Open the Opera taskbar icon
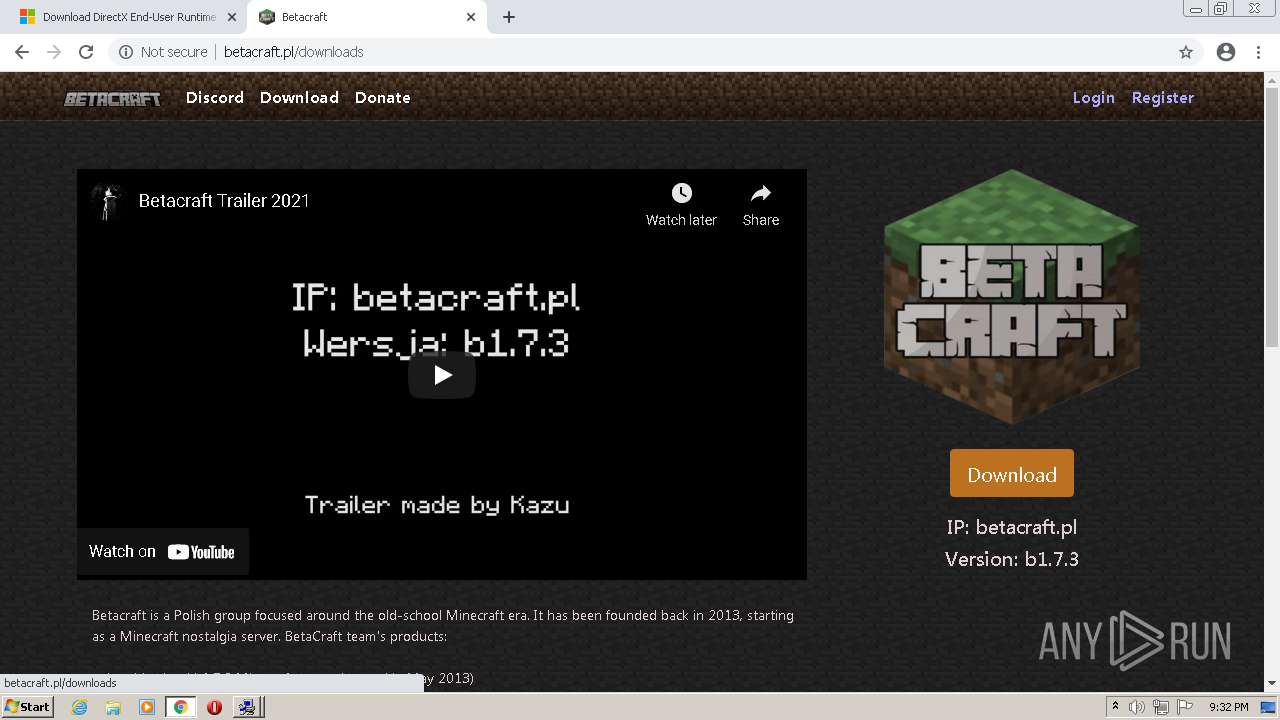 click(214, 707)
